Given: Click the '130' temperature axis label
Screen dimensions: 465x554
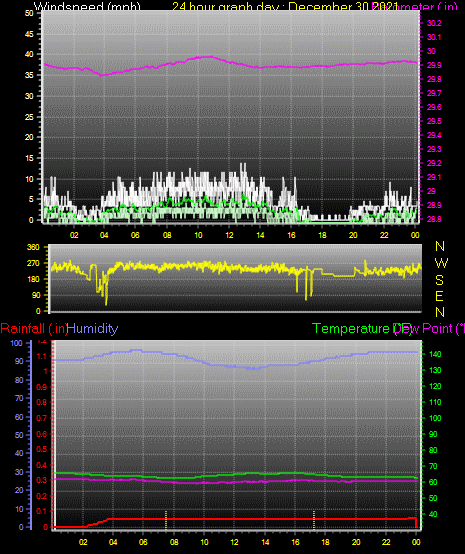Looking at the screenshot, I should coord(435,370).
